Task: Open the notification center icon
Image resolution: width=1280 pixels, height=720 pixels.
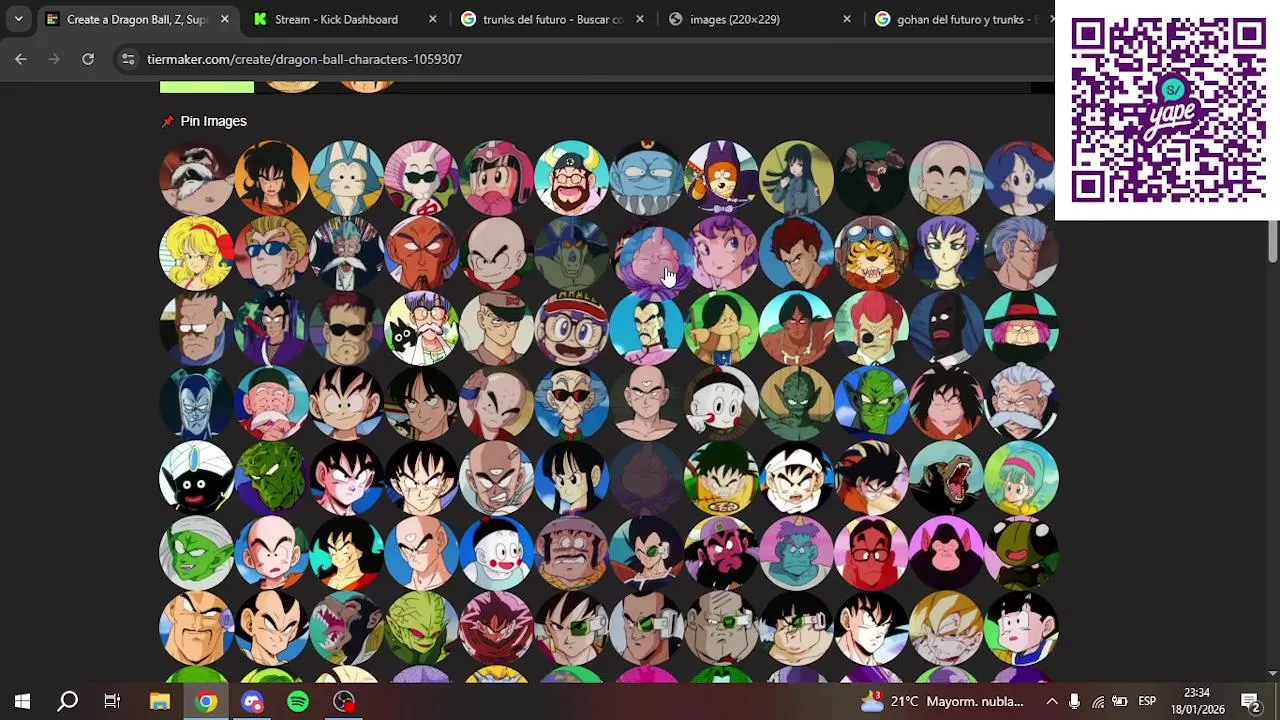Action: [x=1250, y=701]
